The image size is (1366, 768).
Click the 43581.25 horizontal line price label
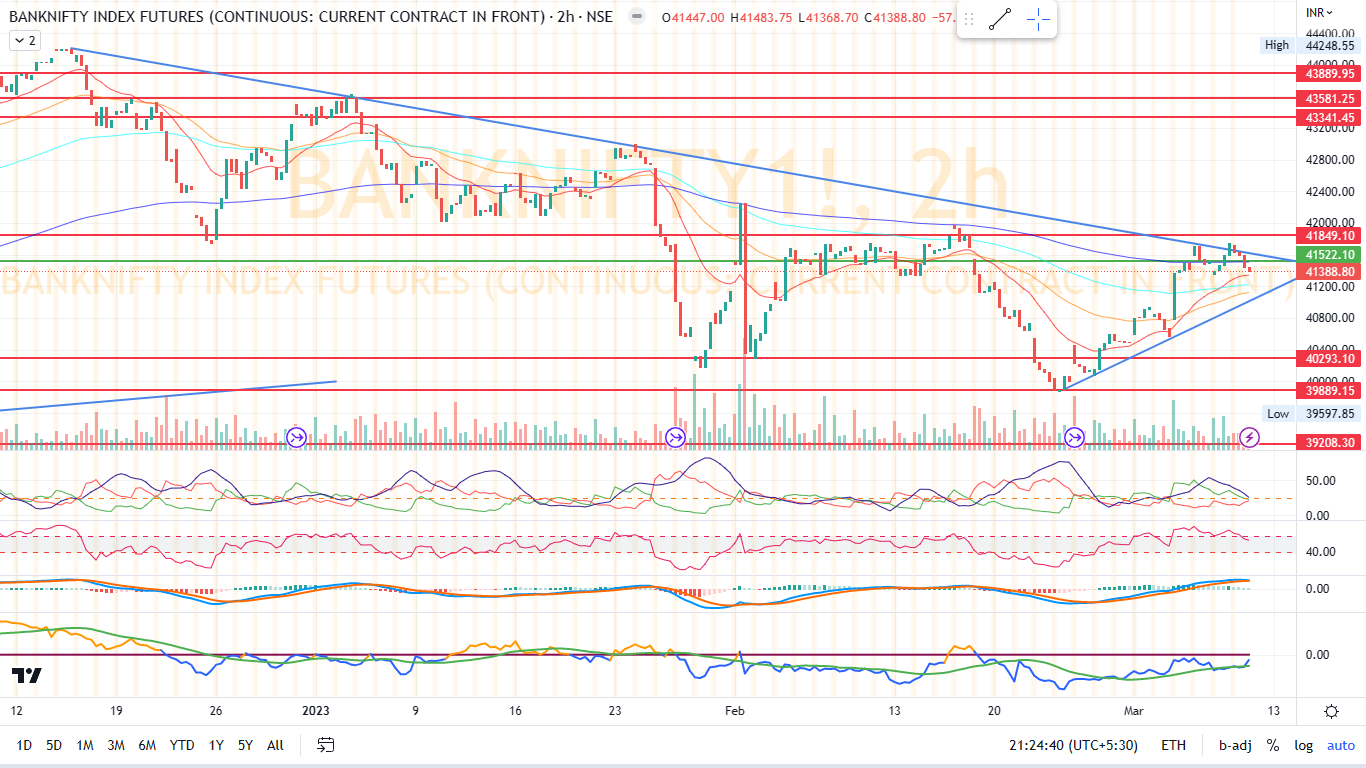tap(1330, 98)
